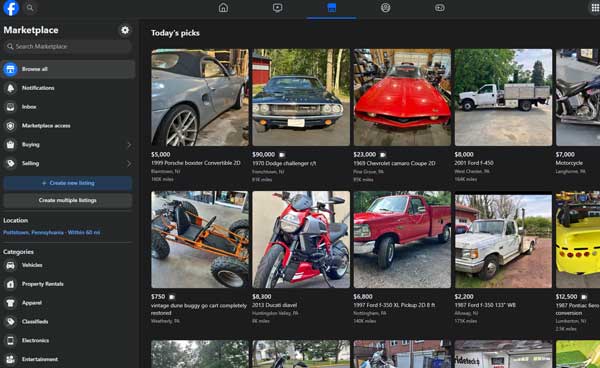Screen dimensions: 600x368
Task: Select Browse all menu label
Action: 35,69
